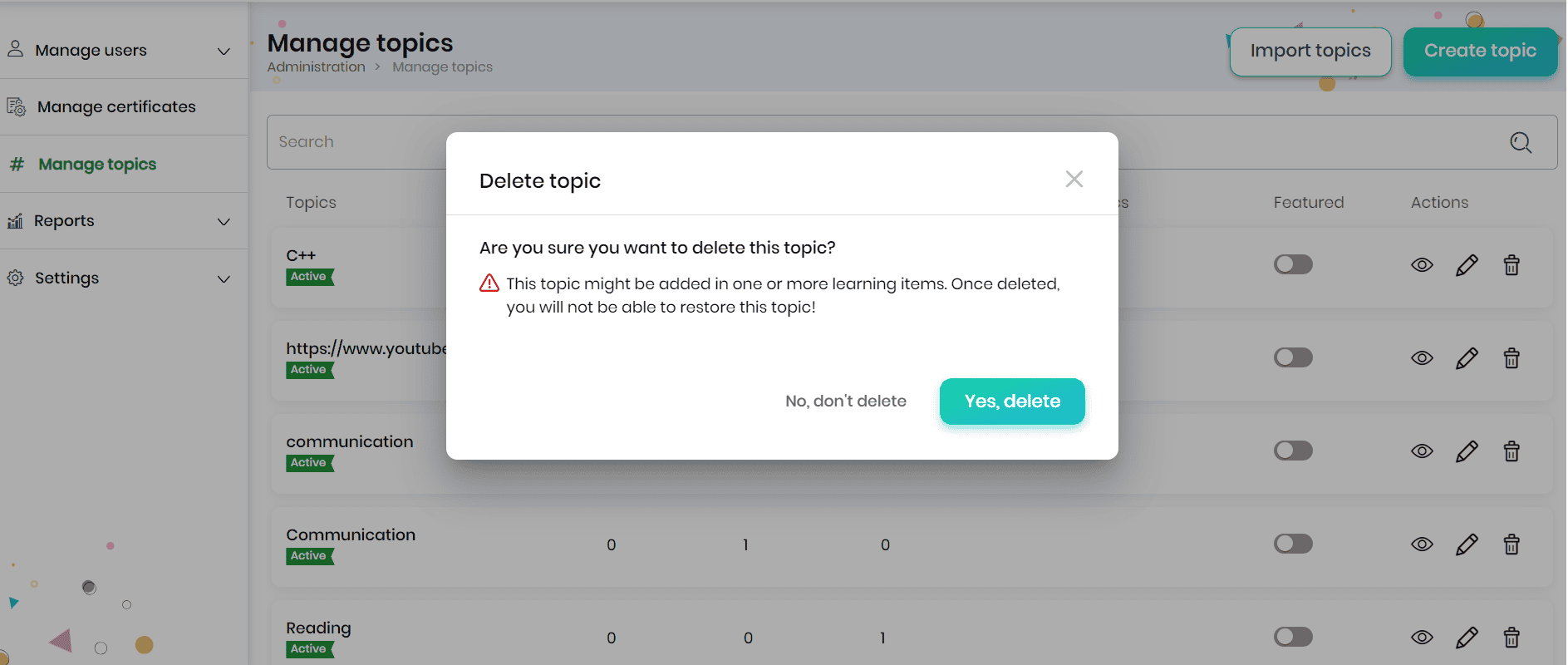The width and height of the screenshot is (1568, 665).
Task: Edit the lowercase communication topic with pencil icon
Action: pos(1467,451)
